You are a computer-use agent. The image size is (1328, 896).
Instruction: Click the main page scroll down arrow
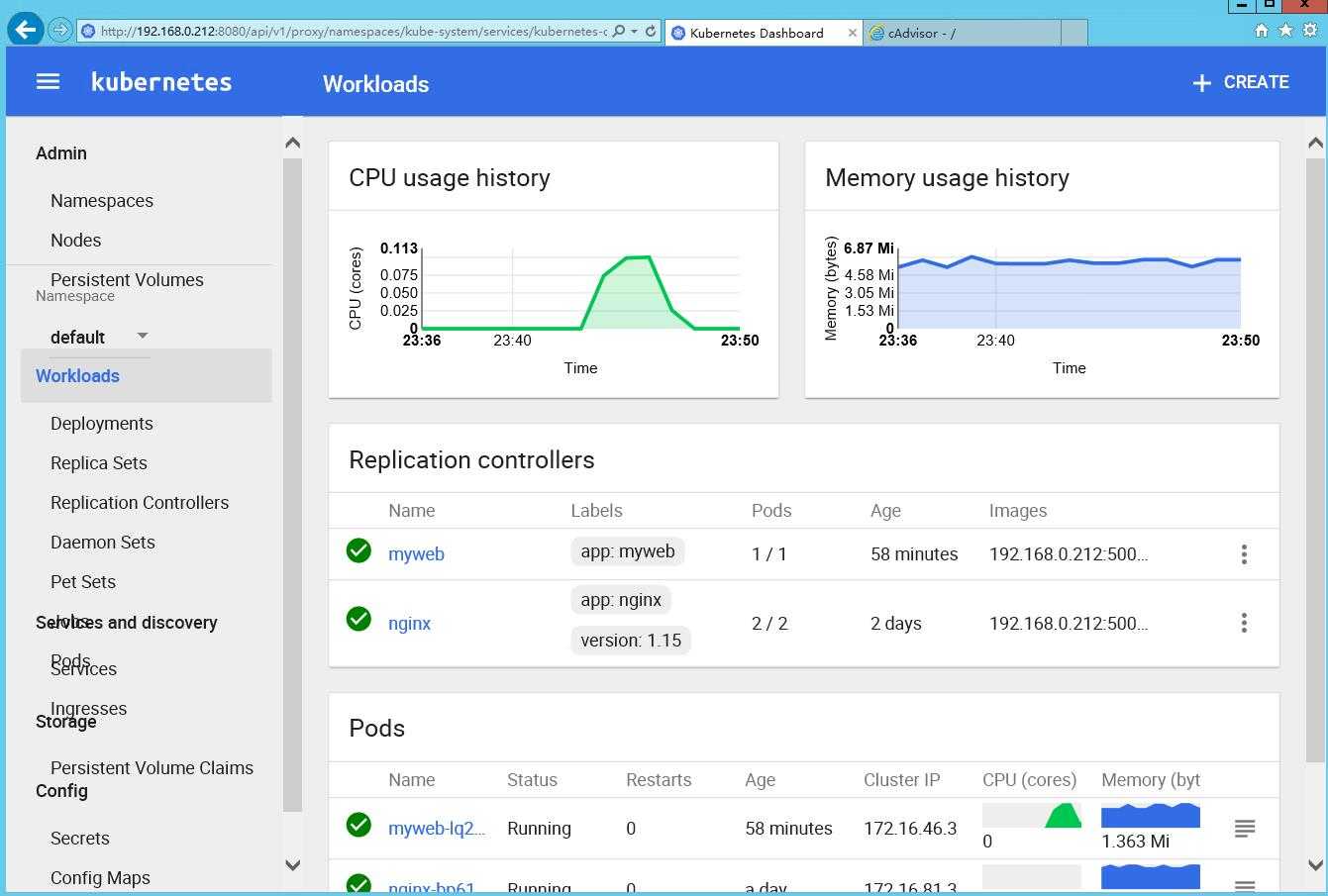[x=1315, y=864]
